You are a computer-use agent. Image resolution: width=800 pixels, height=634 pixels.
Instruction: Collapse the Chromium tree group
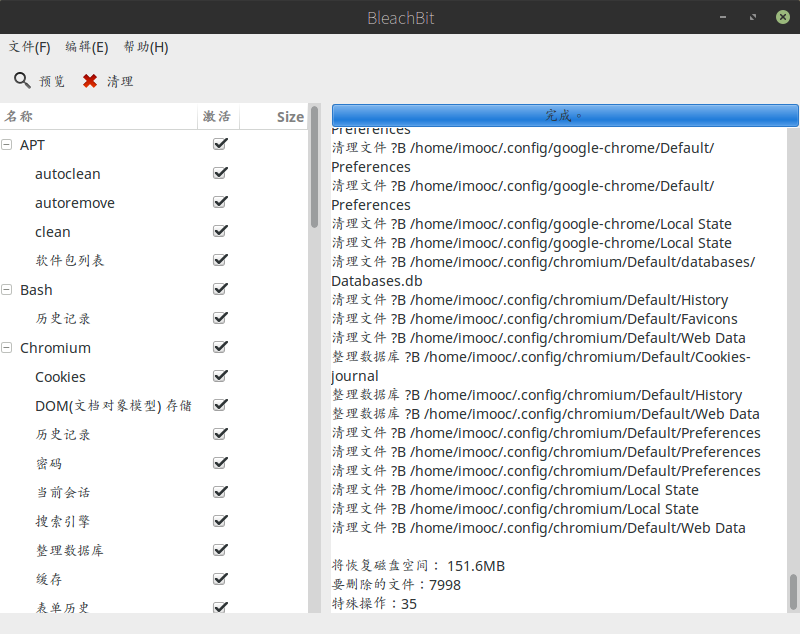click(7, 348)
